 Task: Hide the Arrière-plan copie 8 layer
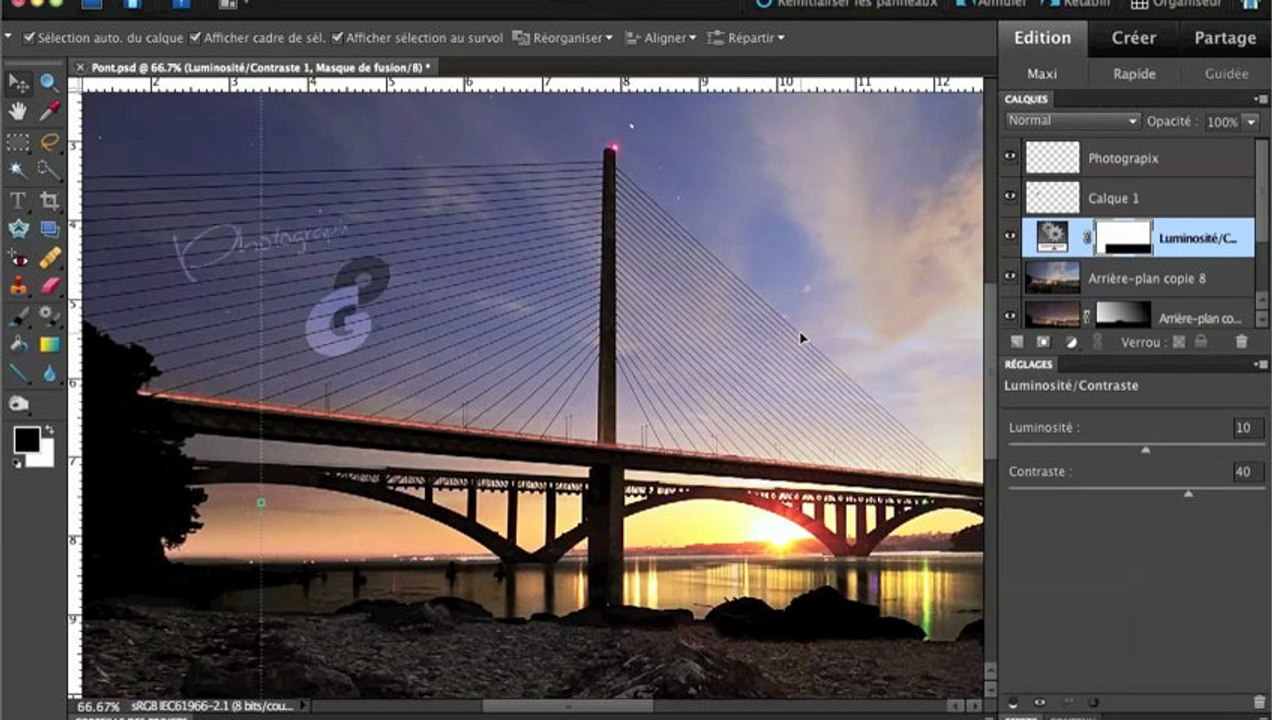(1010, 277)
